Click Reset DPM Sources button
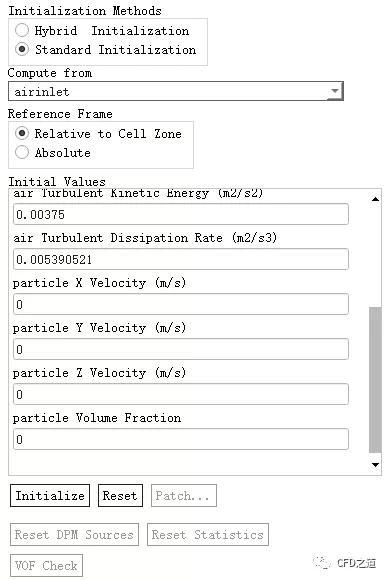The width and height of the screenshot is (387, 580). pyautogui.click(x=74, y=535)
